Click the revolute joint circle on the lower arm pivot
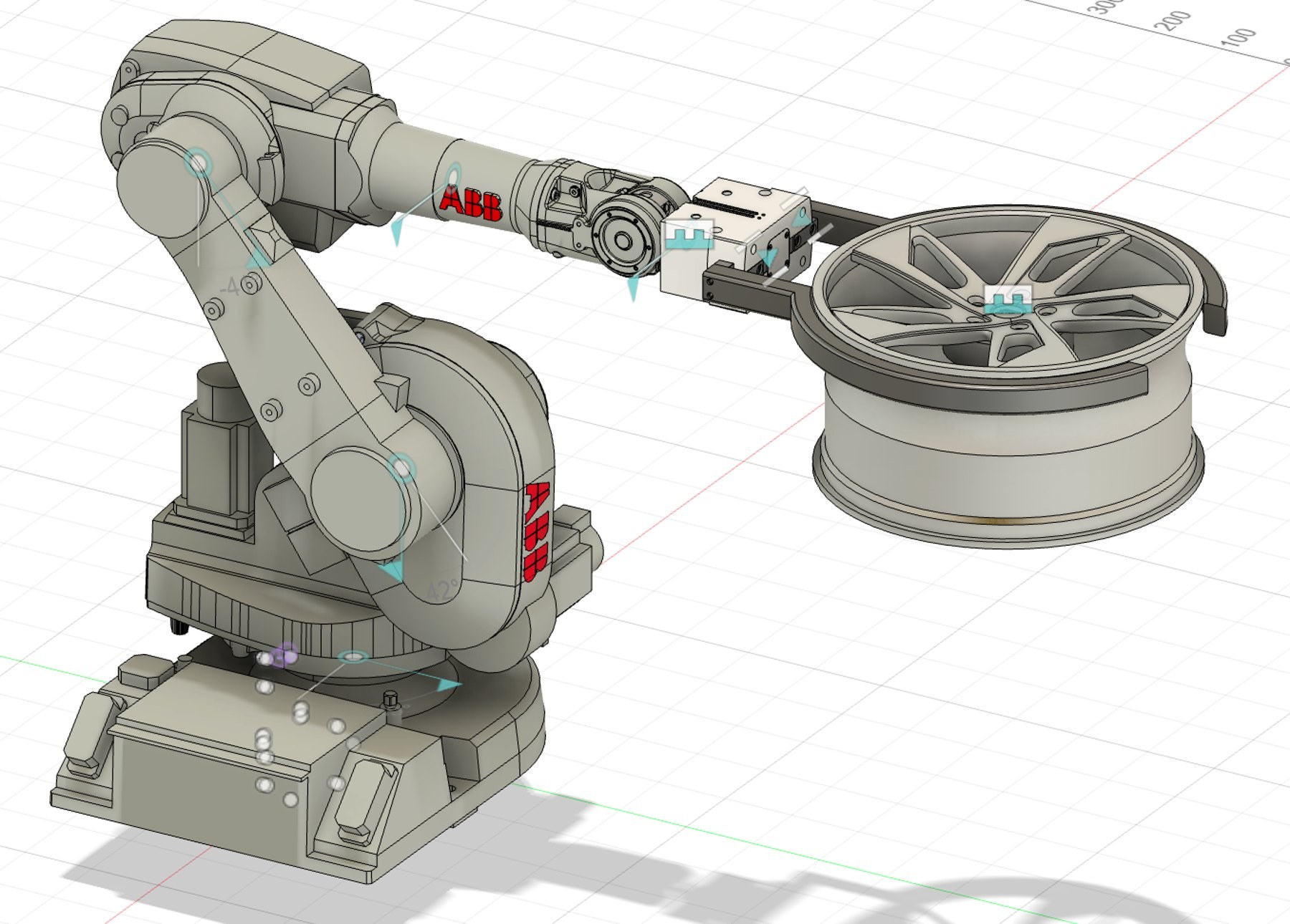This screenshot has width=1290, height=924. click(x=402, y=468)
